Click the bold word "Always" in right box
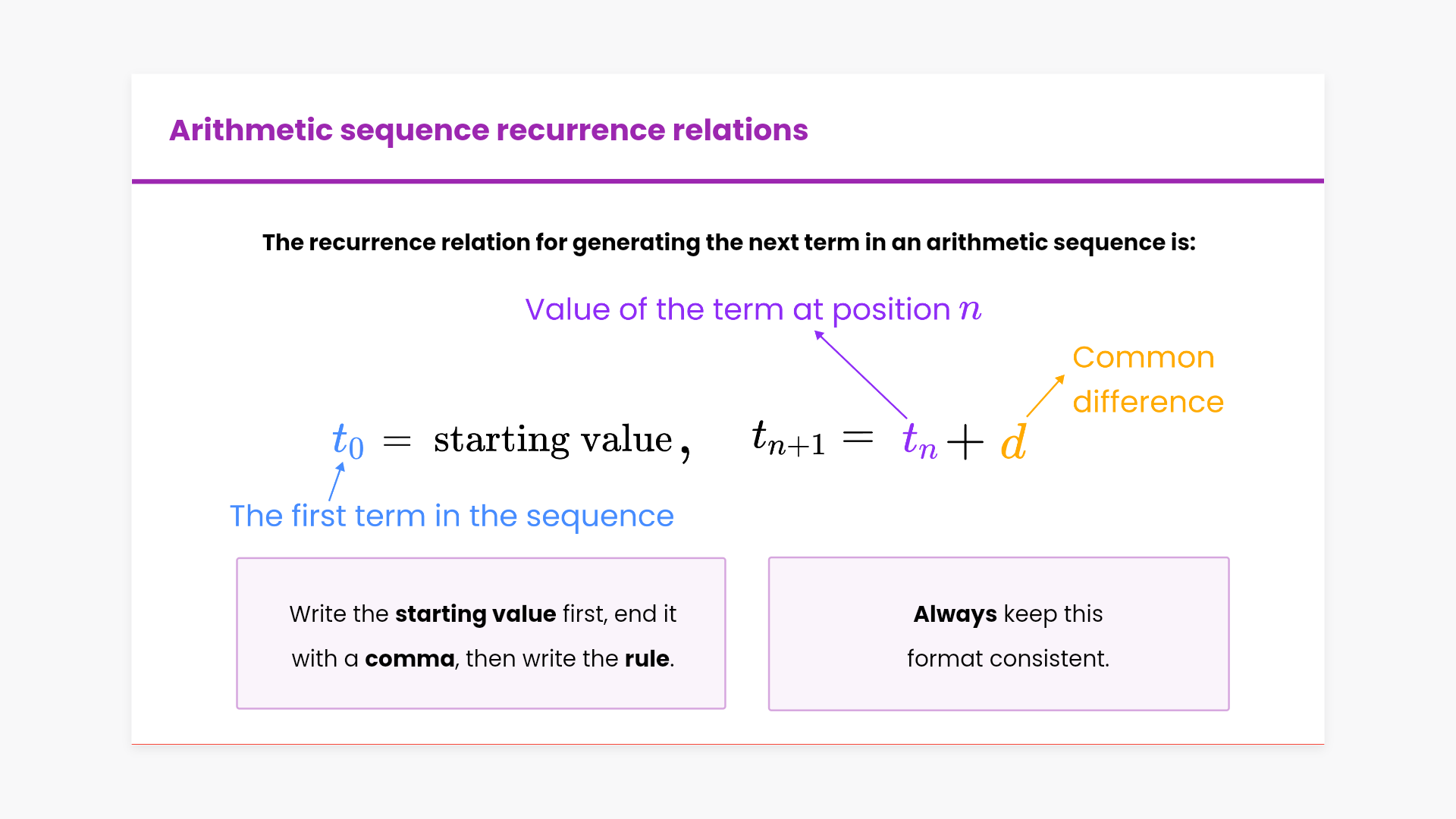The height and width of the screenshot is (819, 1456). (x=955, y=613)
